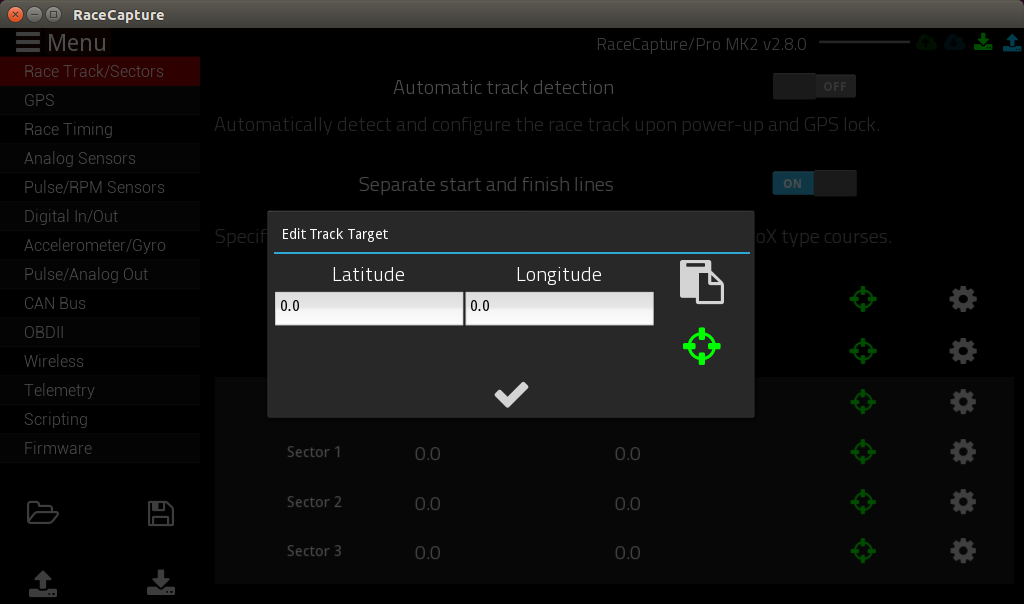Viewport: 1024px width, 604px height.
Task: Click the blue upload icon in header
Action: tap(1012, 42)
